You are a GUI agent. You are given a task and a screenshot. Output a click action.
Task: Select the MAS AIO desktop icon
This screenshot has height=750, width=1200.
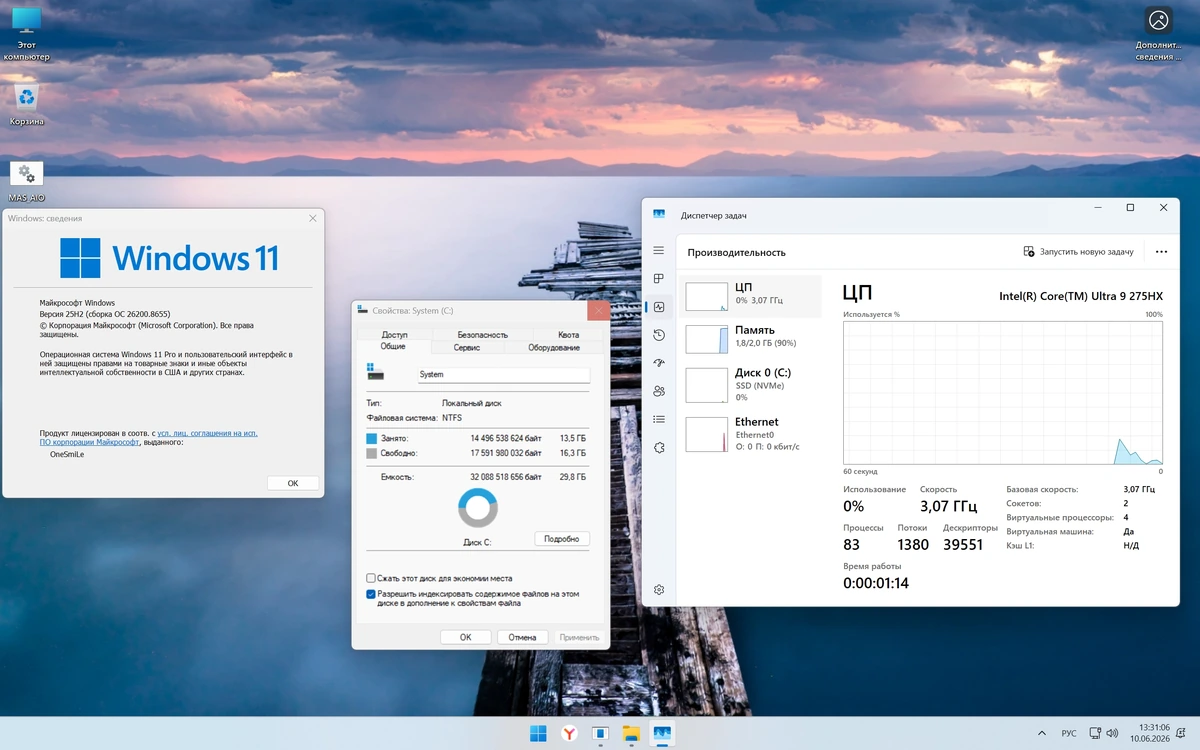pyautogui.click(x=27, y=182)
